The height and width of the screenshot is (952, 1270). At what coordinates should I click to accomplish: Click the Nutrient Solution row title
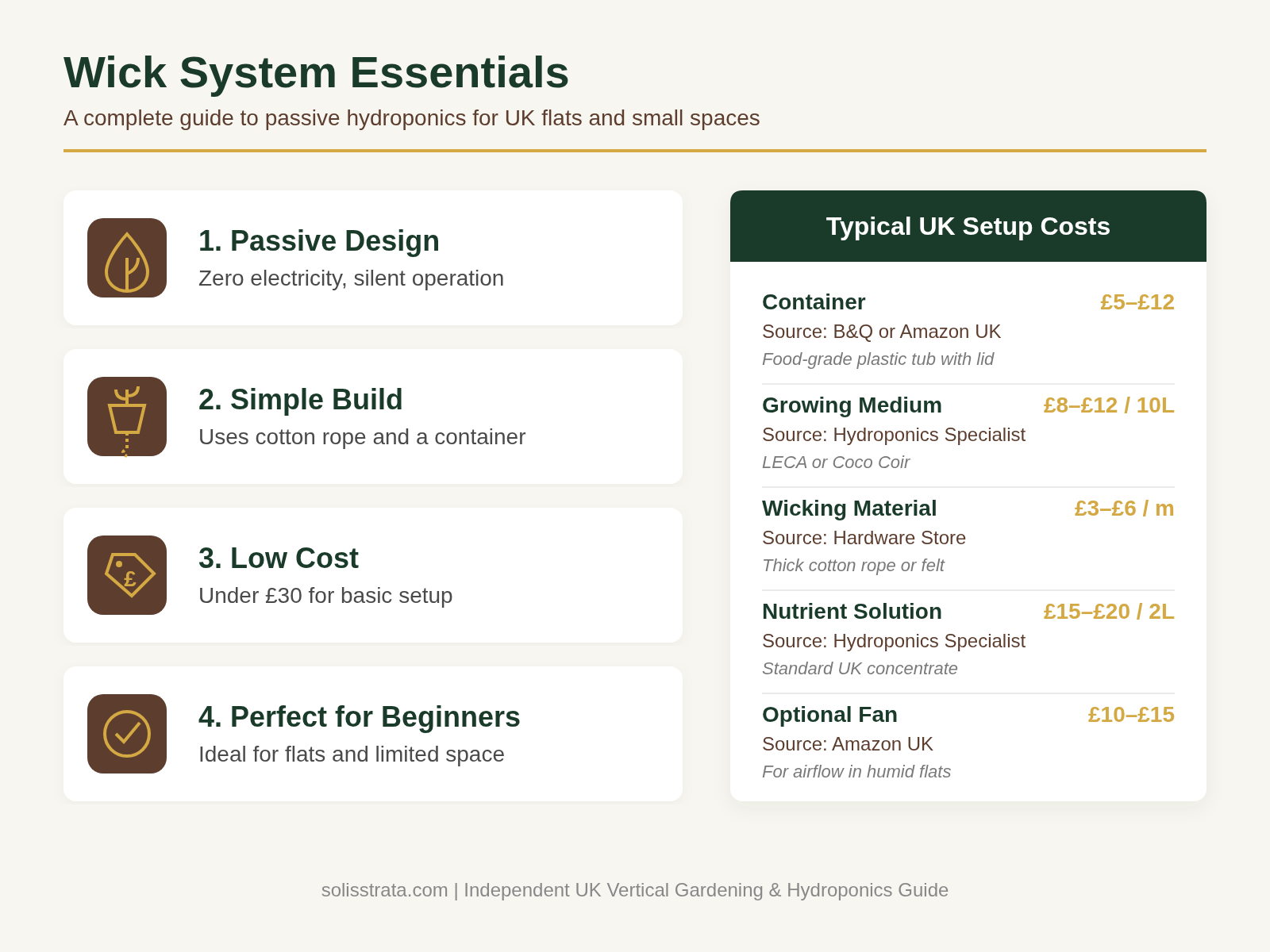[x=852, y=612]
